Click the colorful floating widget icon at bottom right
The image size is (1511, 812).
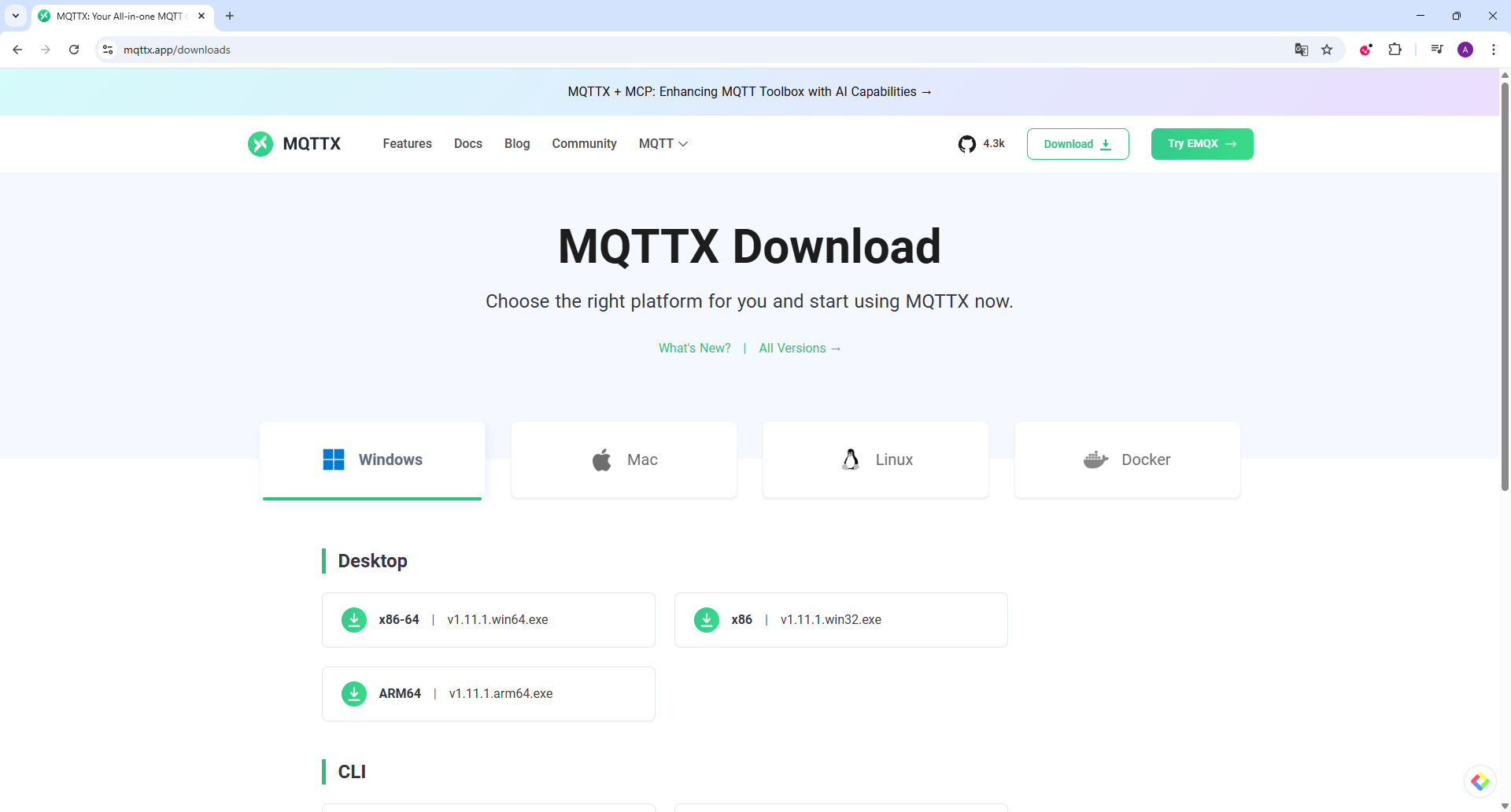pyautogui.click(x=1480, y=781)
